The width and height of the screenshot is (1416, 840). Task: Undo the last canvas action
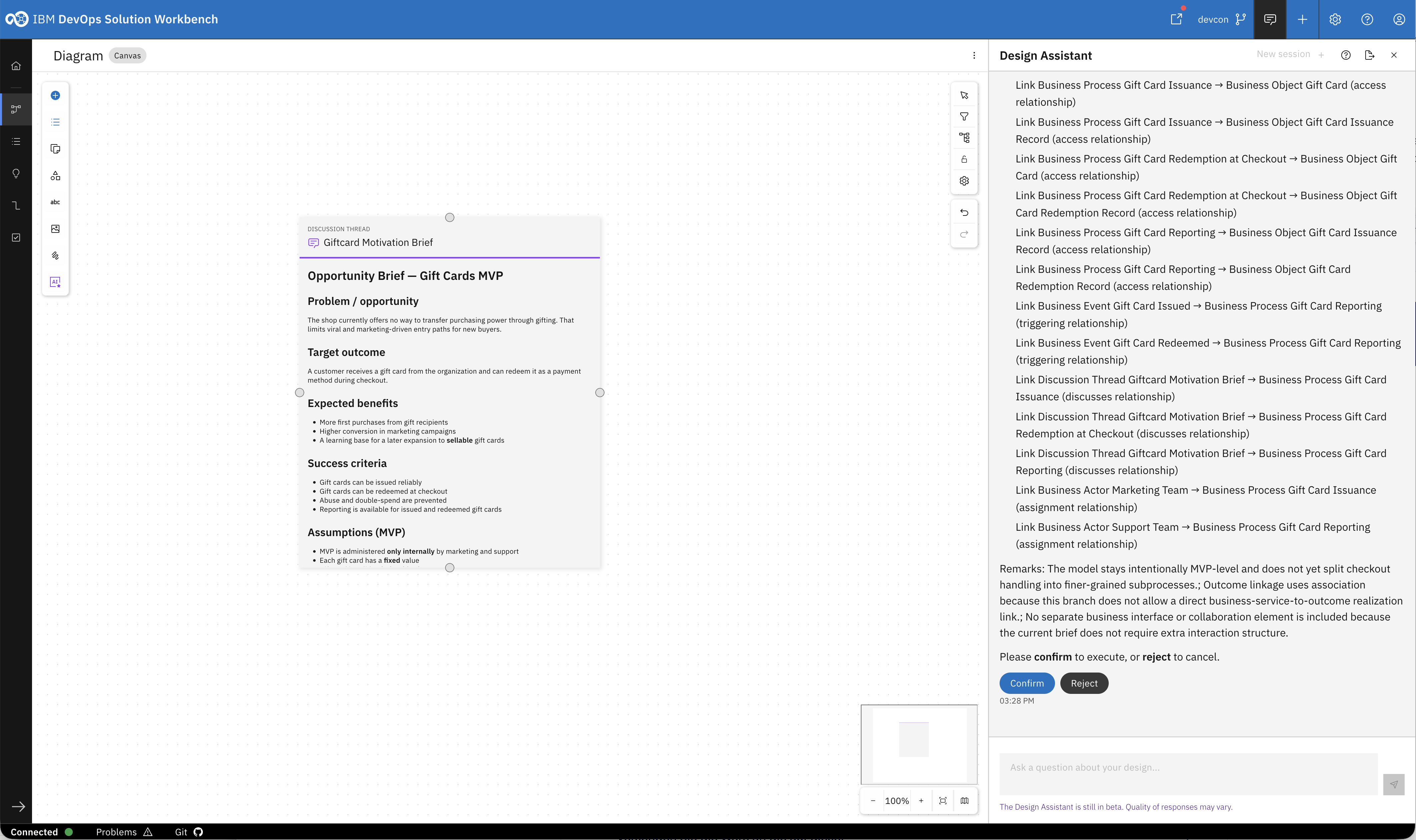[x=964, y=213]
